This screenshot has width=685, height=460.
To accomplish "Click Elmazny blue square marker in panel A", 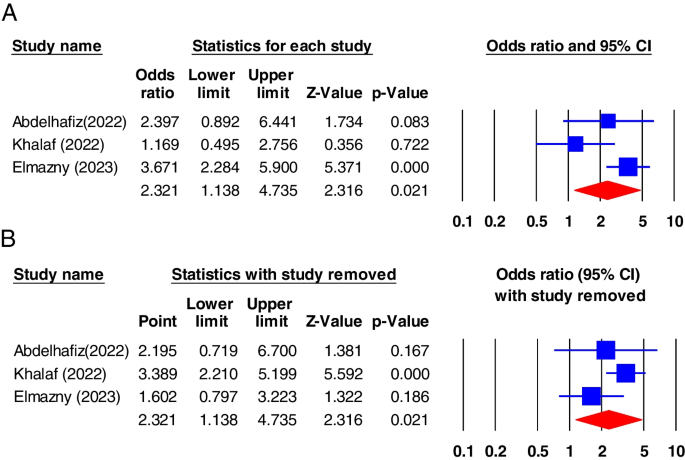I will click(628, 167).
